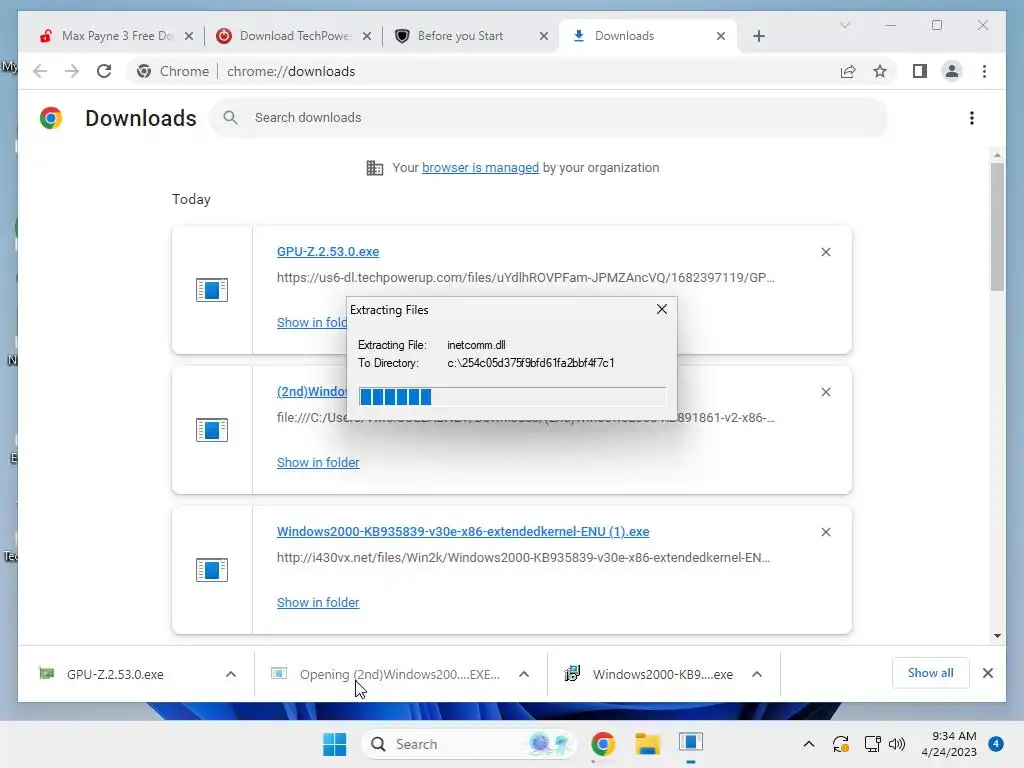Reload the current page
This screenshot has height=768, width=1024.
pyautogui.click(x=104, y=71)
